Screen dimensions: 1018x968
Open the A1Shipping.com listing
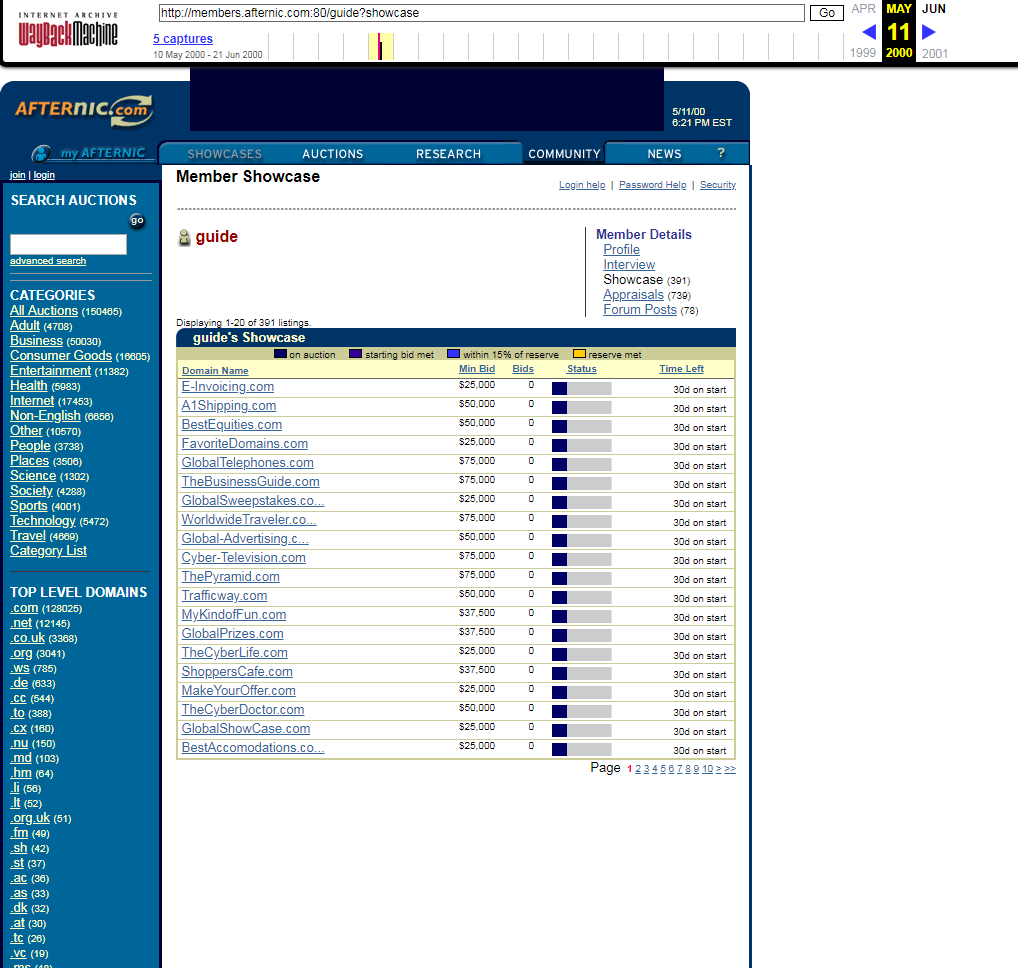(x=229, y=406)
